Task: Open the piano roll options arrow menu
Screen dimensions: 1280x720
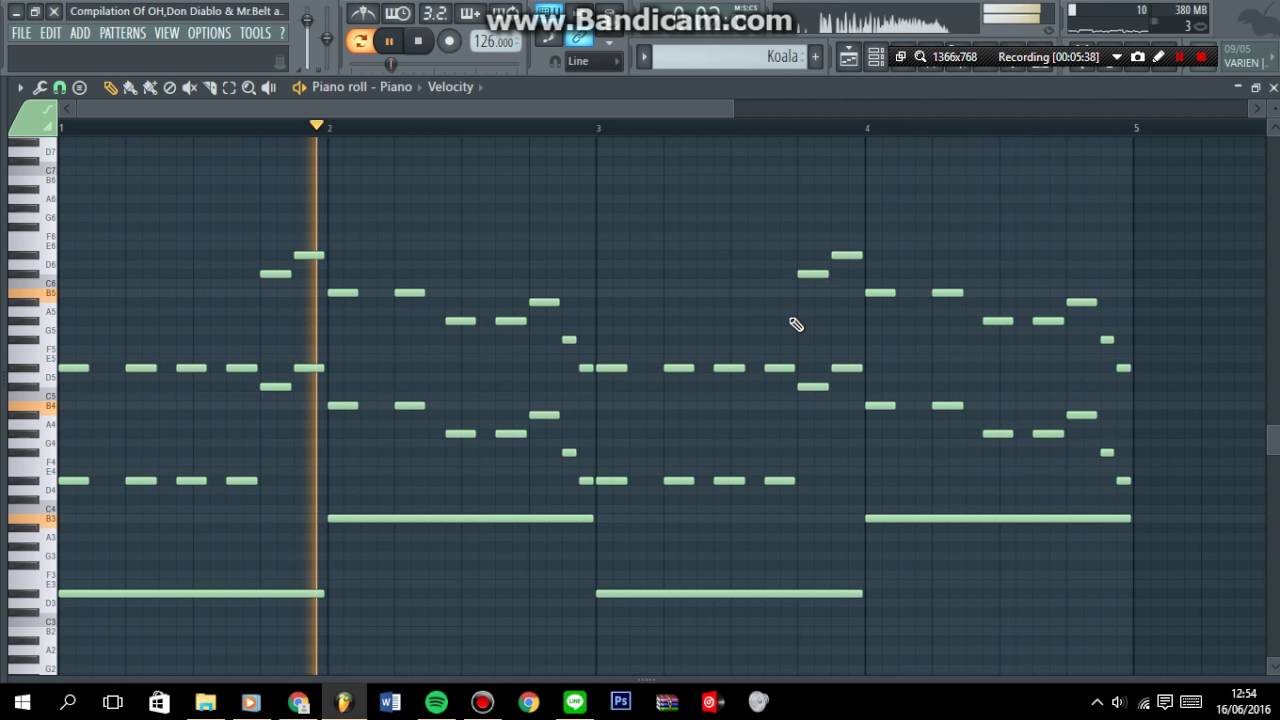Action: click(20, 88)
